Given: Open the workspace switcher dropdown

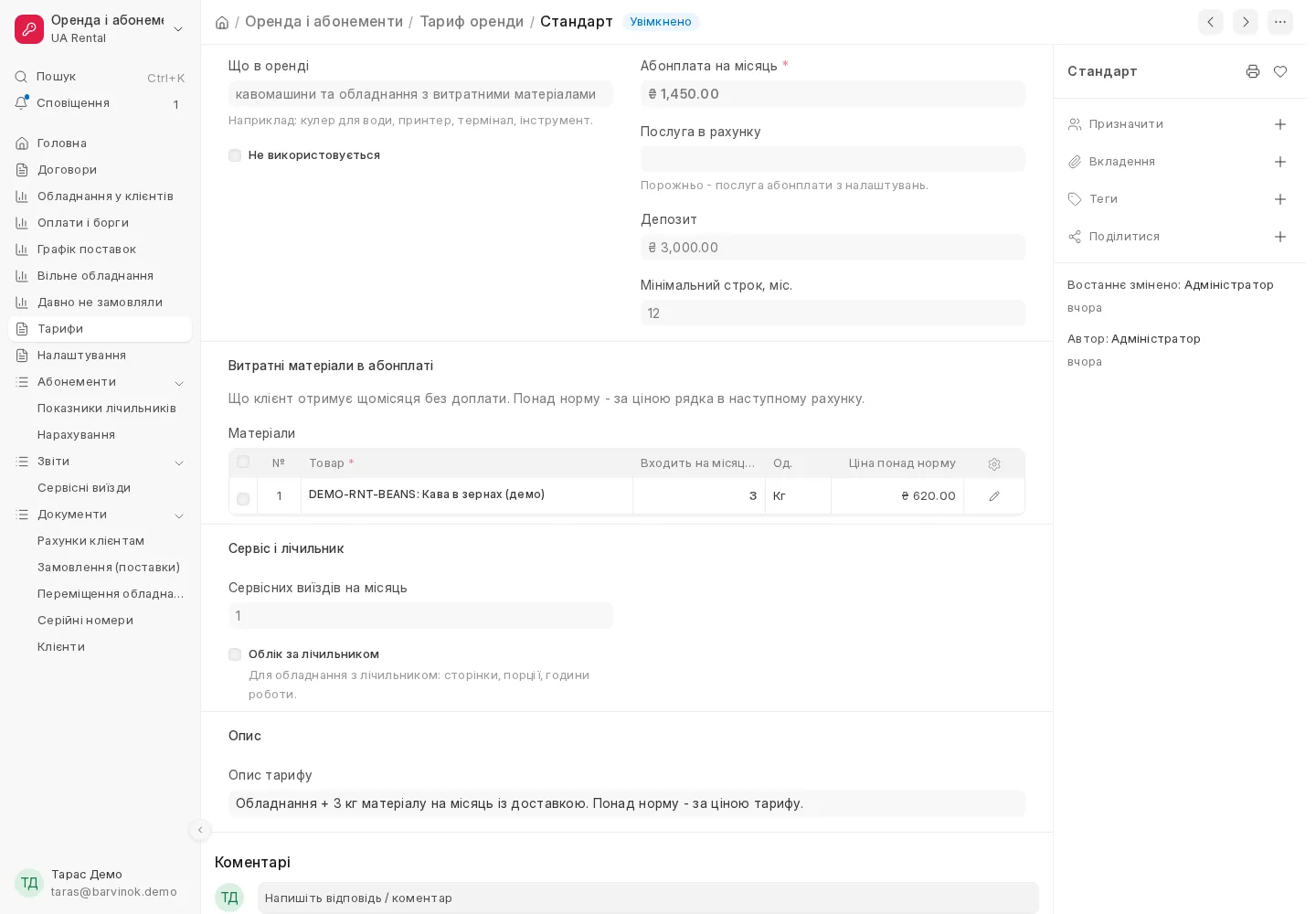Looking at the screenshot, I should point(178,29).
